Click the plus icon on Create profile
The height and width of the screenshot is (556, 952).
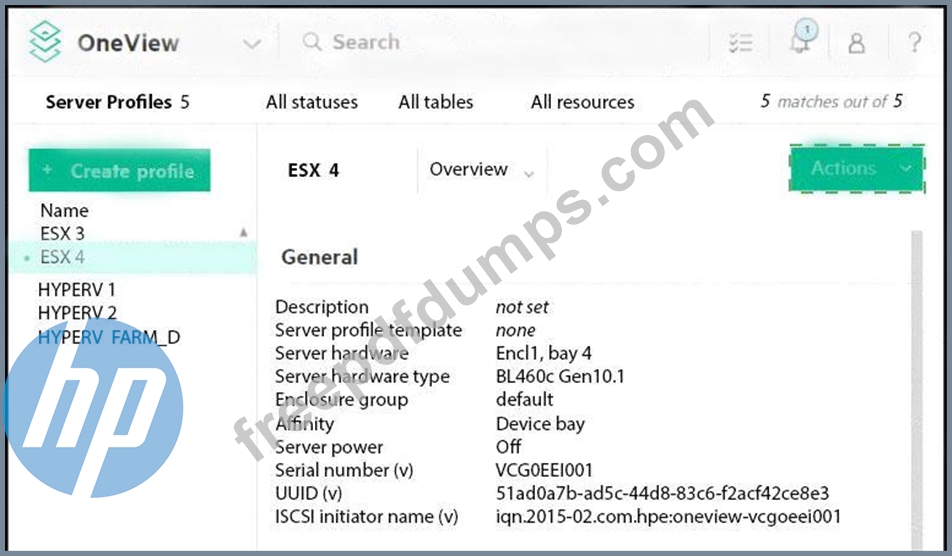47,170
